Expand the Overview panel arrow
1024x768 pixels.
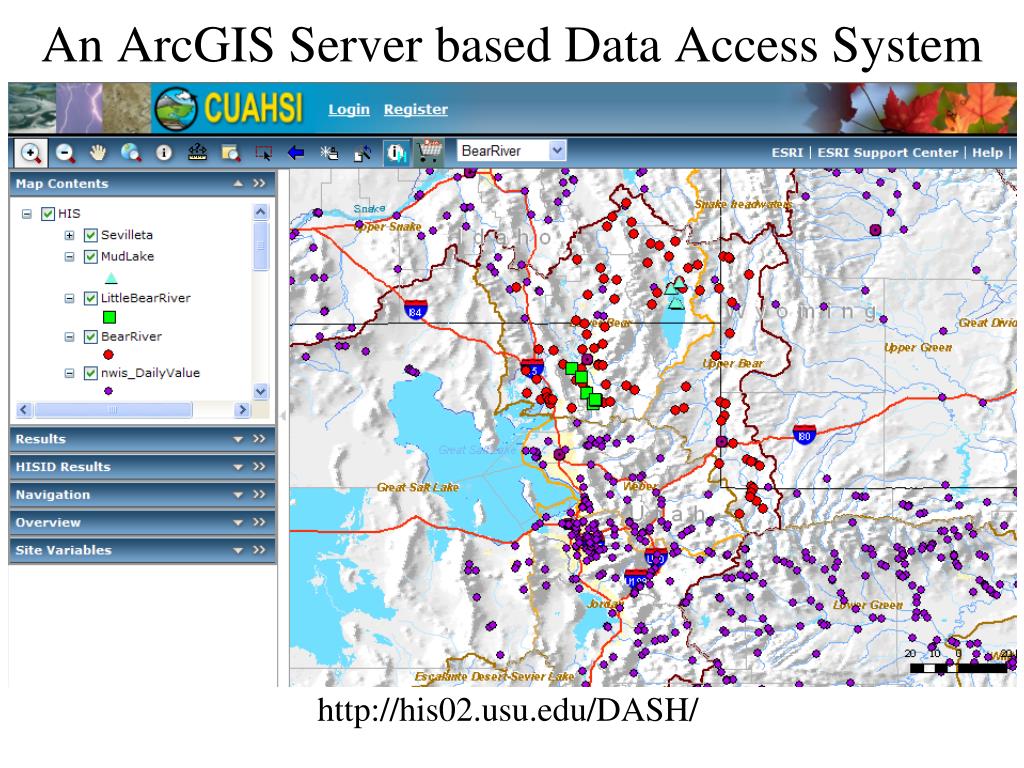pyautogui.click(x=238, y=522)
